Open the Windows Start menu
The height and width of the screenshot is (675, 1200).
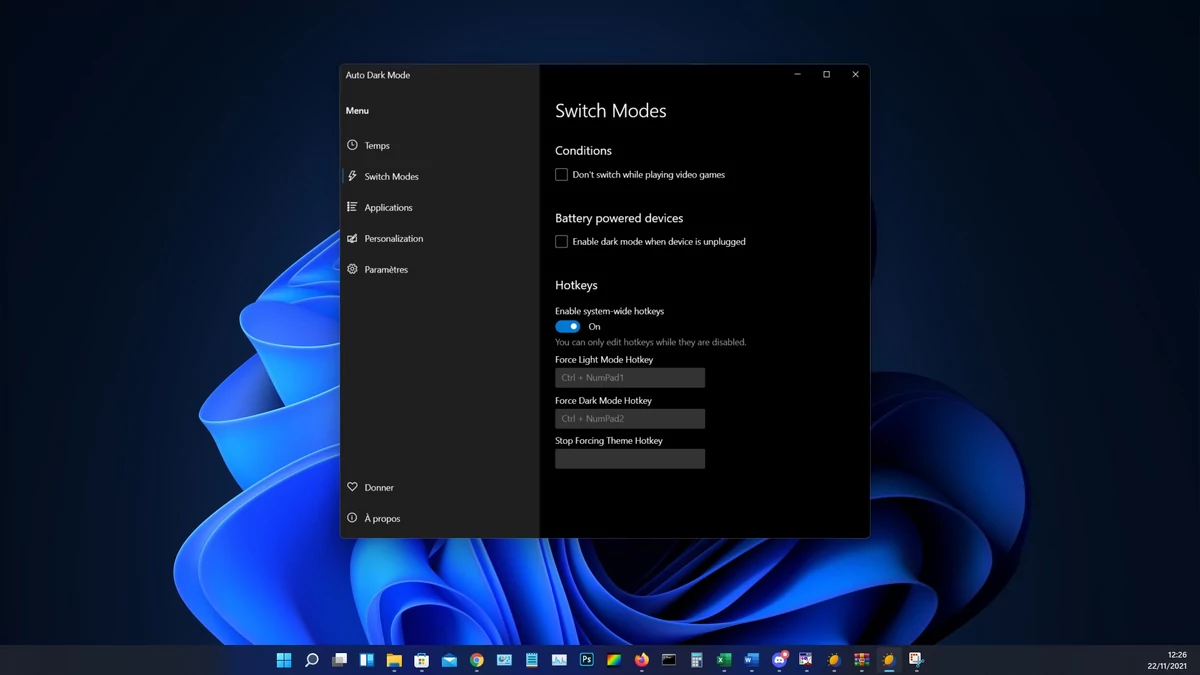(284, 660)
